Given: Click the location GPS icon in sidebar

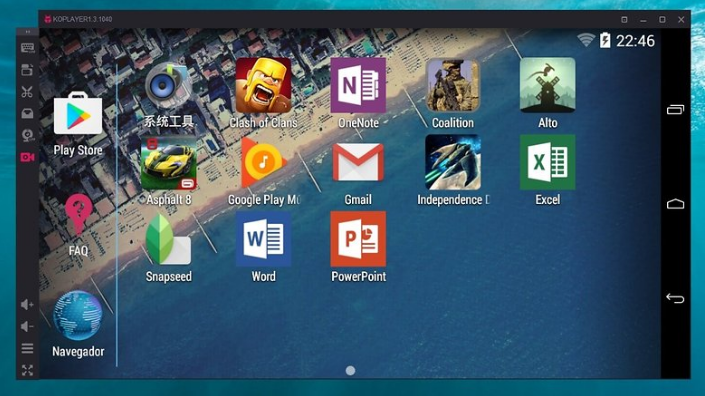Looking at the screenshot, I should 27,135.
